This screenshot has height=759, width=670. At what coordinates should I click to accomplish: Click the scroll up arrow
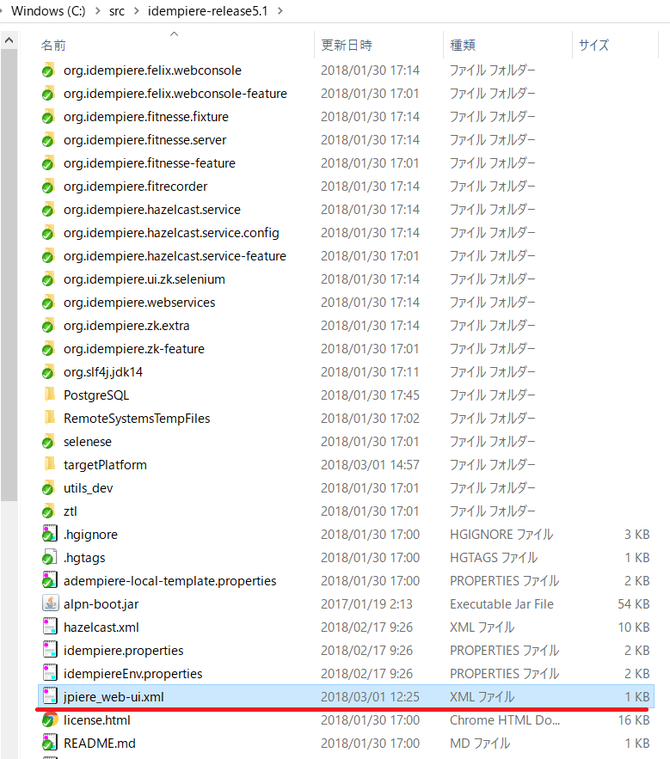pos(9,41)
